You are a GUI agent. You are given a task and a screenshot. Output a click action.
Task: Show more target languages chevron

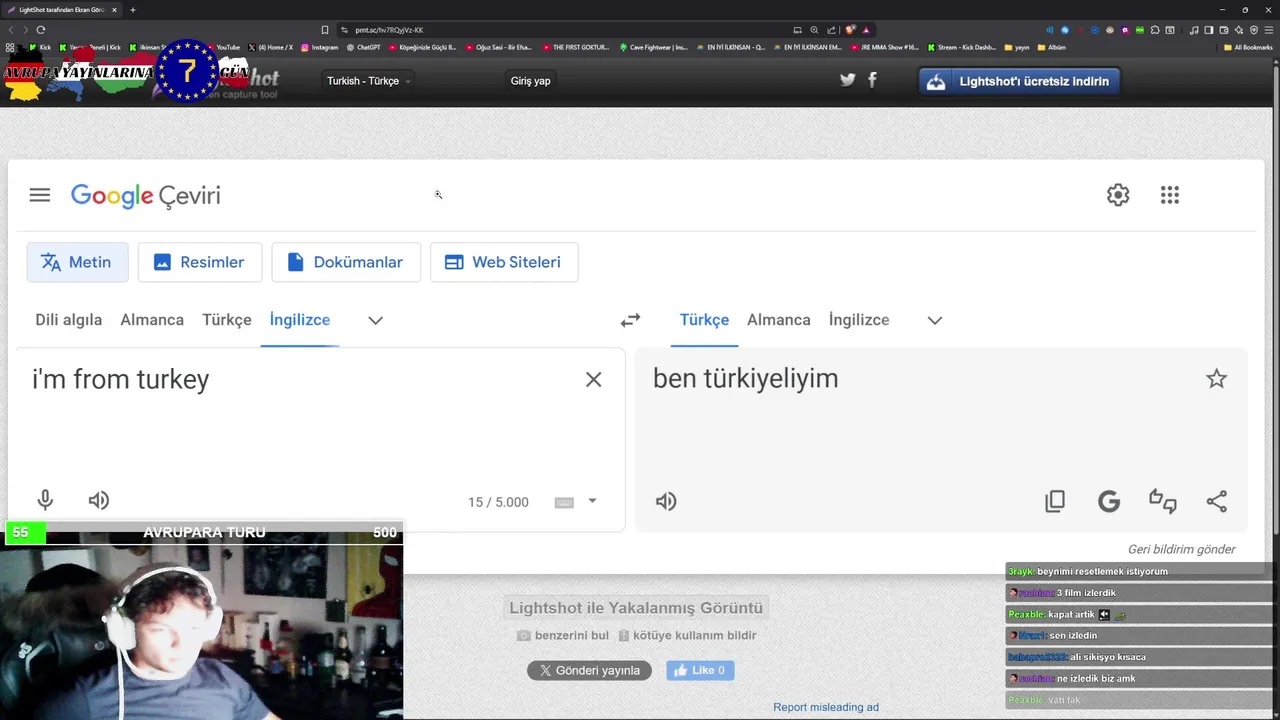[x=935, y=320]
